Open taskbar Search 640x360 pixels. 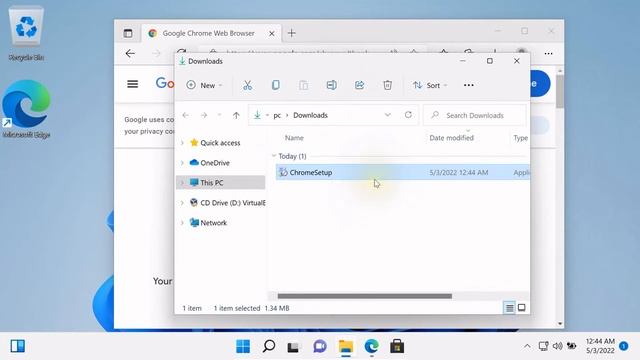(269, 347)
